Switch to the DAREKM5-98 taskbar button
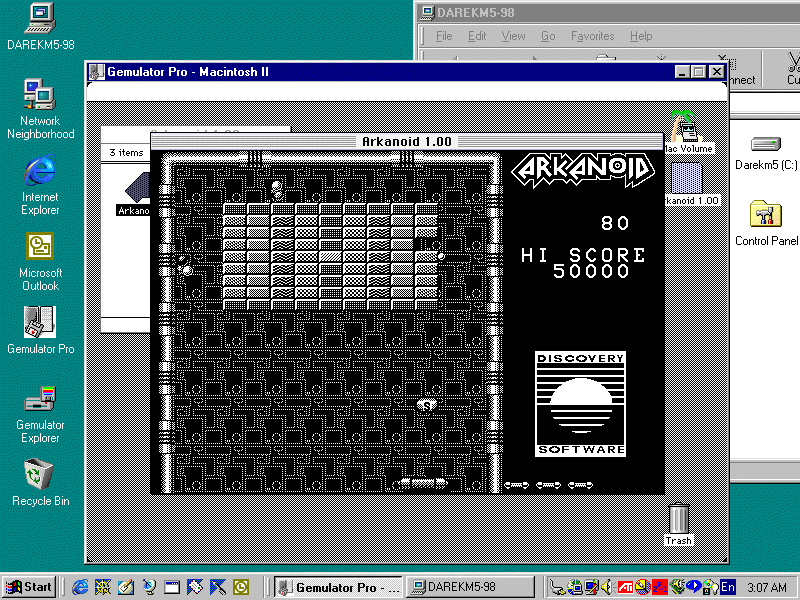This screenshot has height=600, width=800. [x=470, y=587]
